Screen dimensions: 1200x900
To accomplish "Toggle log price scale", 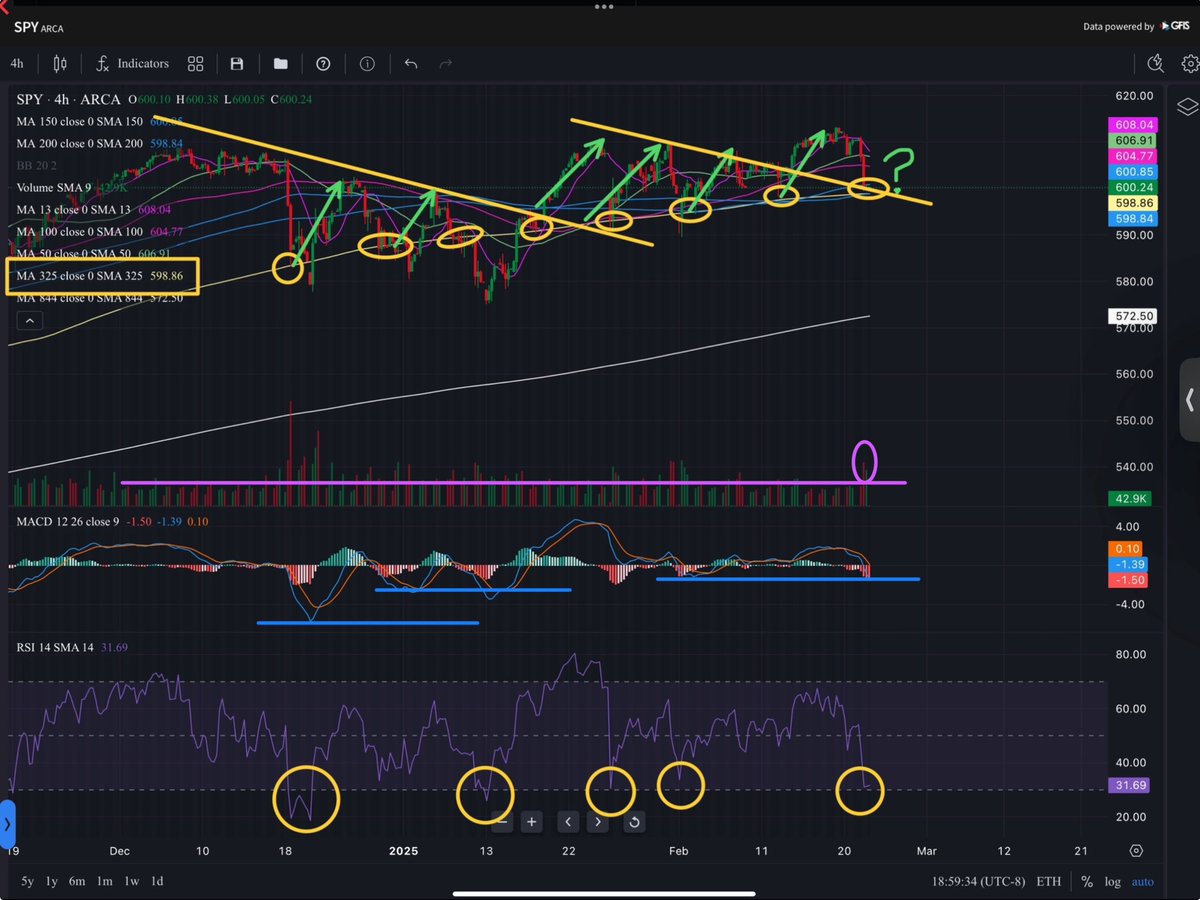I will point(1113,881).
